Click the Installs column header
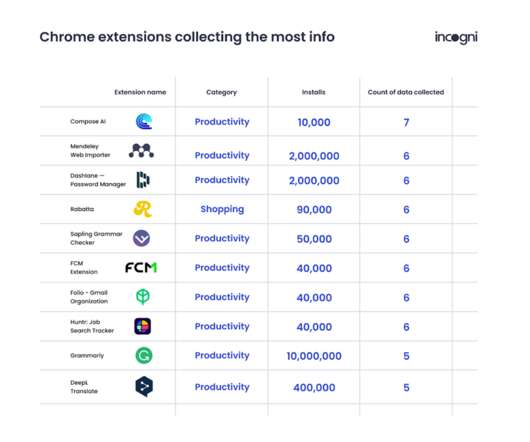The image size is (530, 442). pos(314,92)
